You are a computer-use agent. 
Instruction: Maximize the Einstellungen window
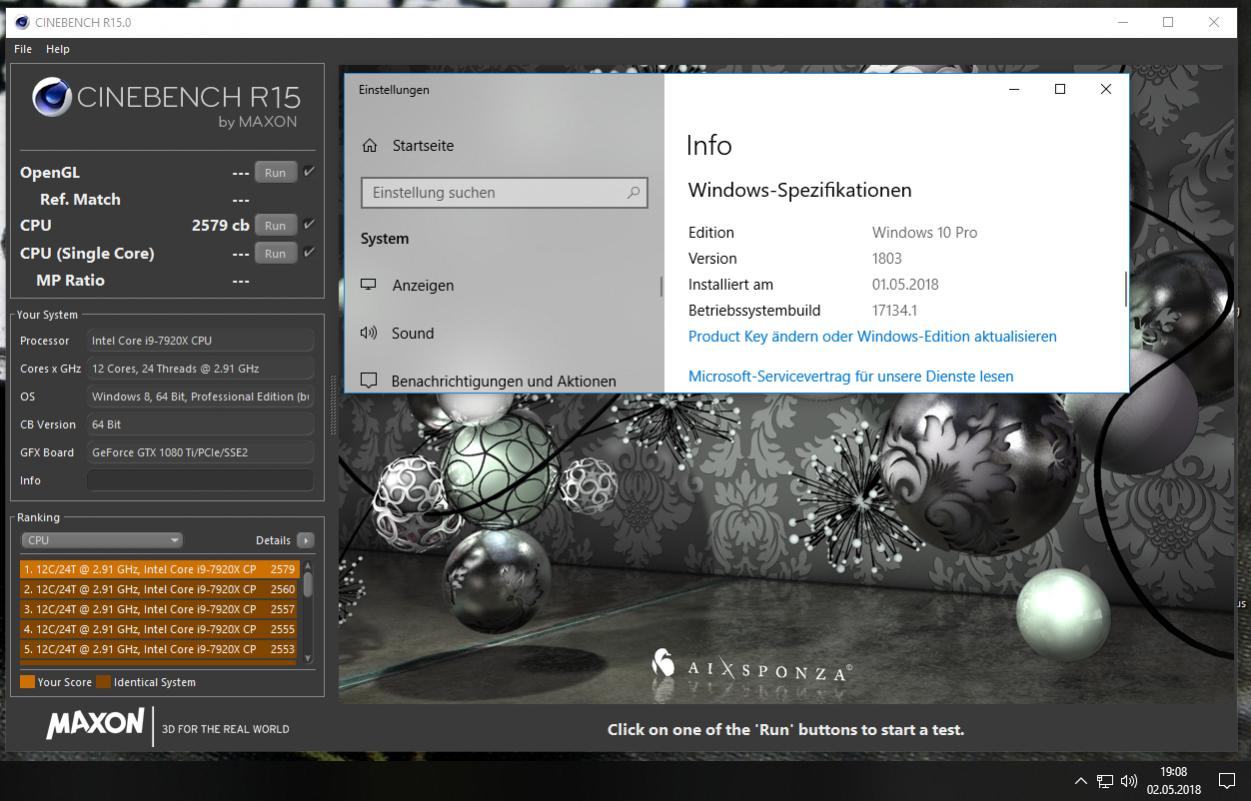tap(1060, 89)
